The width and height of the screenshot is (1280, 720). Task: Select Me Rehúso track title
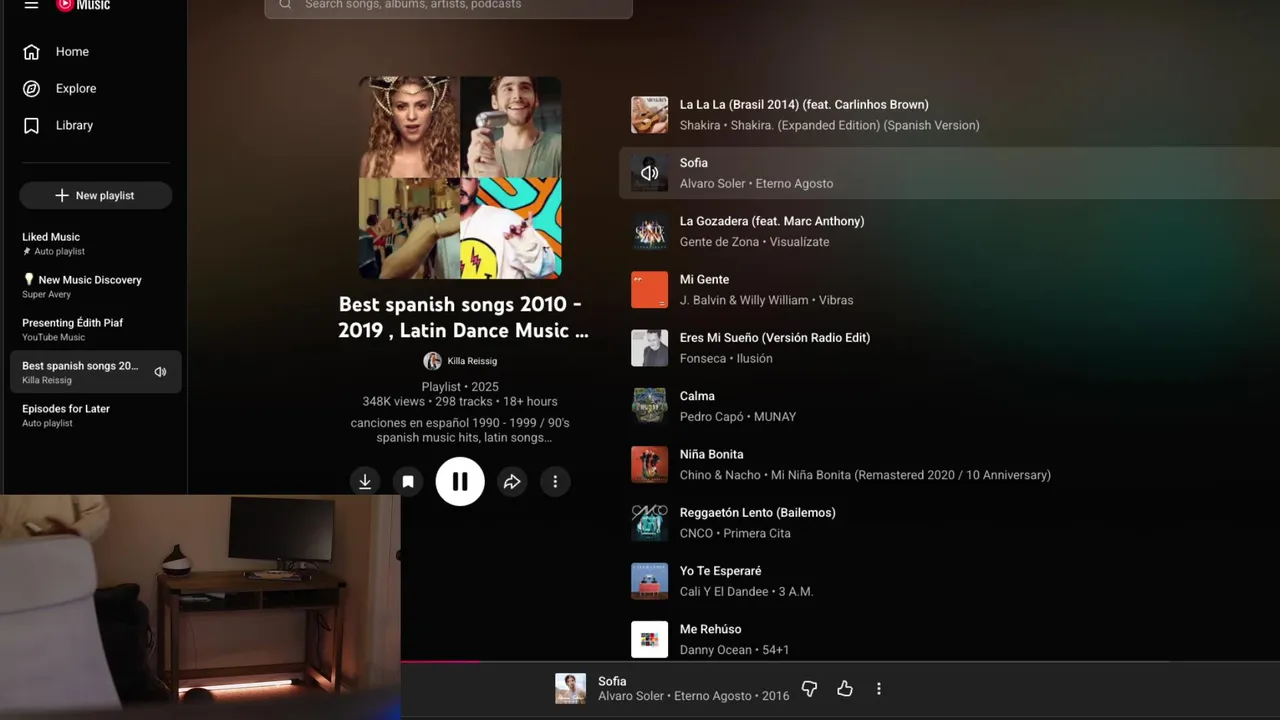coord(710,629)
